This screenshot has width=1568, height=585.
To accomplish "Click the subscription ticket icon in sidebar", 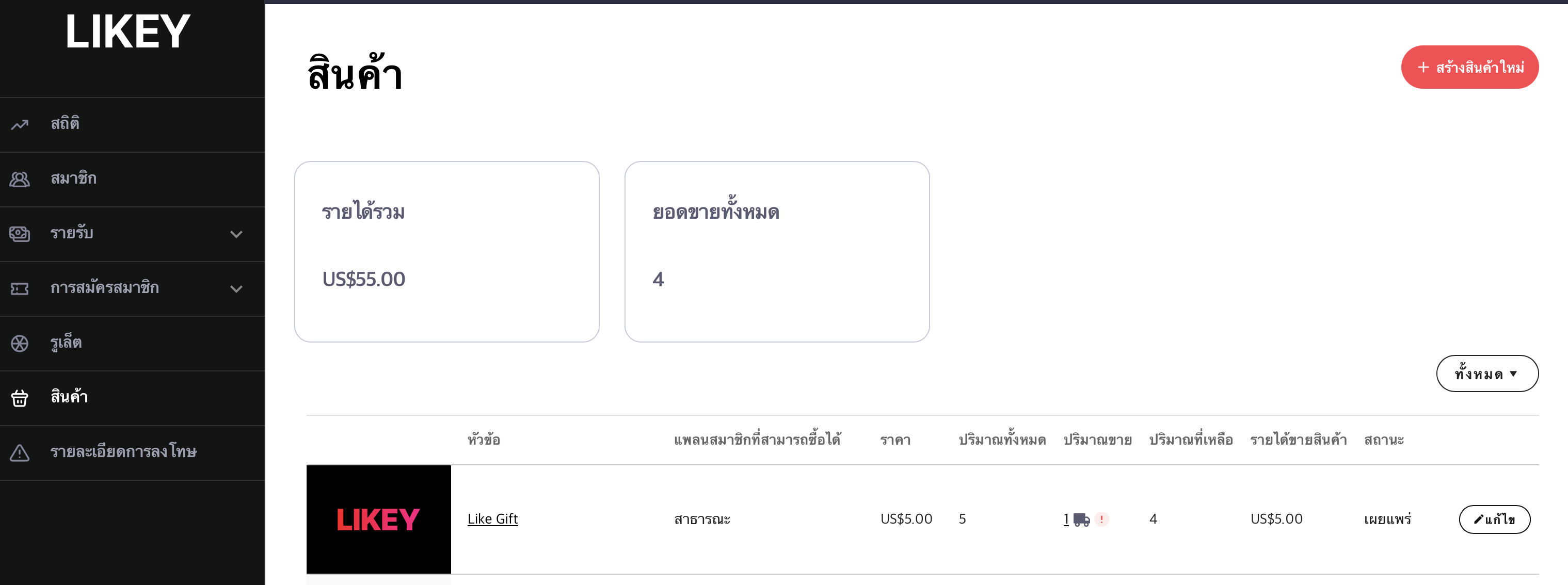I will tap(20, 289).
